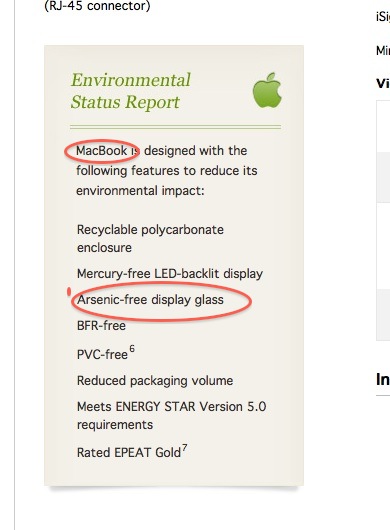Viewport: 390px width, 530px height.
Task: Click the 'designed with the' text
Action: point(195,150)
